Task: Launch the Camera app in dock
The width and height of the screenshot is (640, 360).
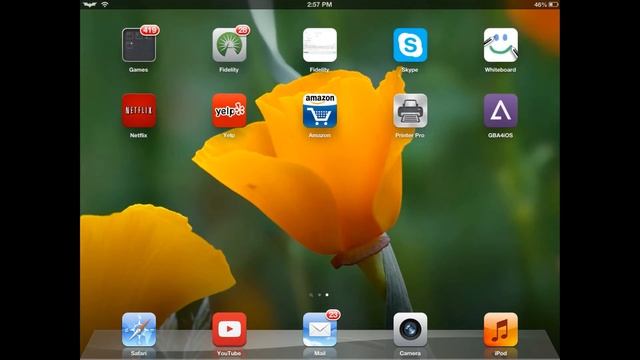Action: click(x=410, y=329)
